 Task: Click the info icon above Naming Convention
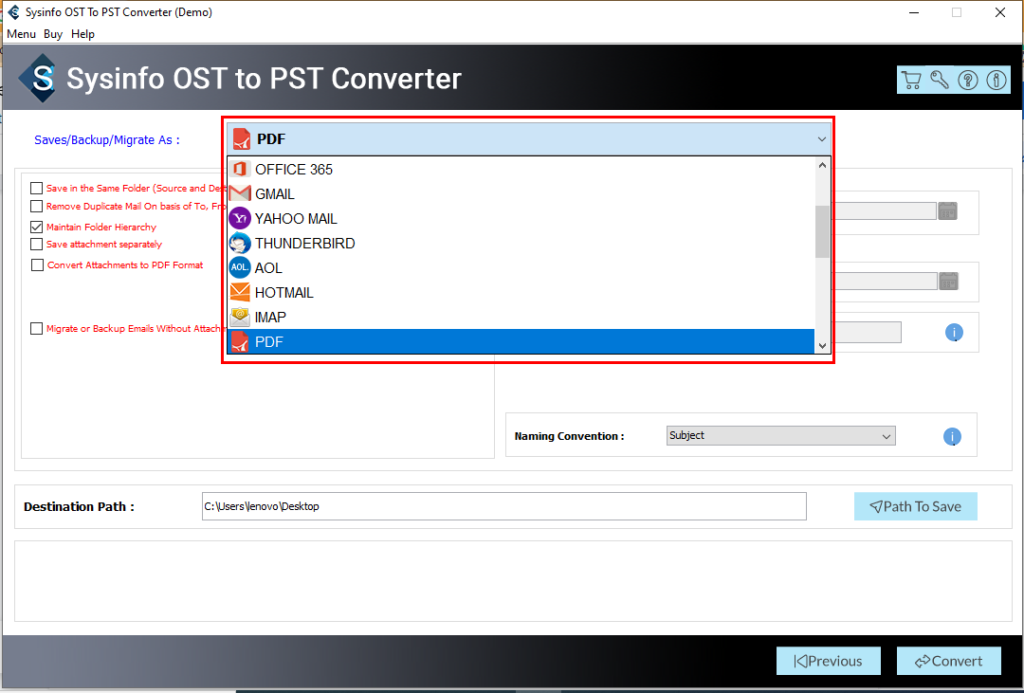(x=954, y=332)
